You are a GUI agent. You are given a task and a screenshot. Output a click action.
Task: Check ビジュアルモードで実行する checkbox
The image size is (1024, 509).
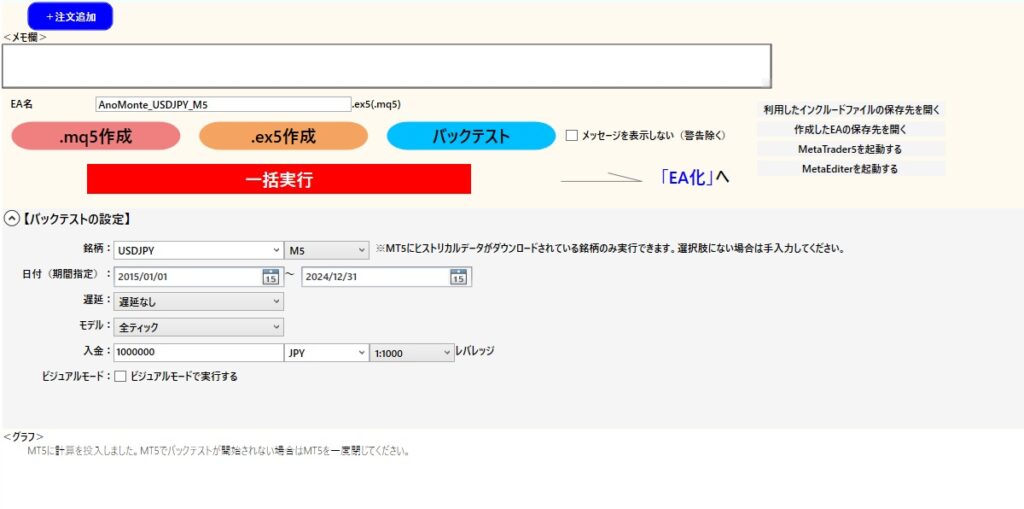click(x=121, y=377)
